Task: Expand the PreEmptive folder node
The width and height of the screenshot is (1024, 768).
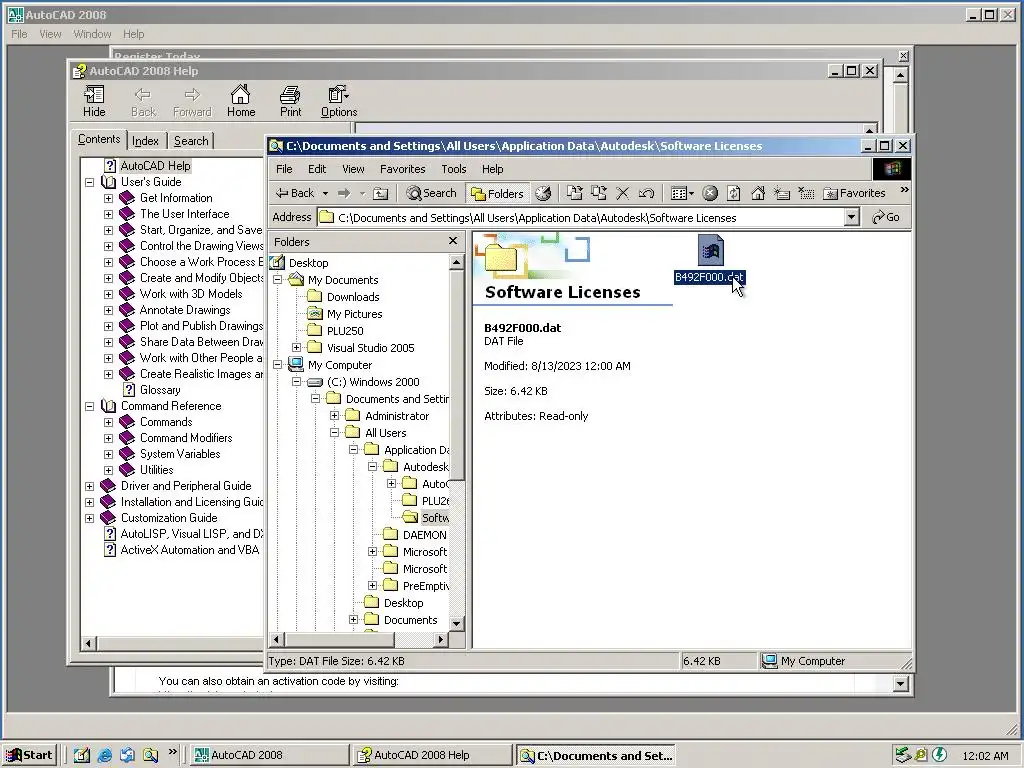Action: click(372, 586)
